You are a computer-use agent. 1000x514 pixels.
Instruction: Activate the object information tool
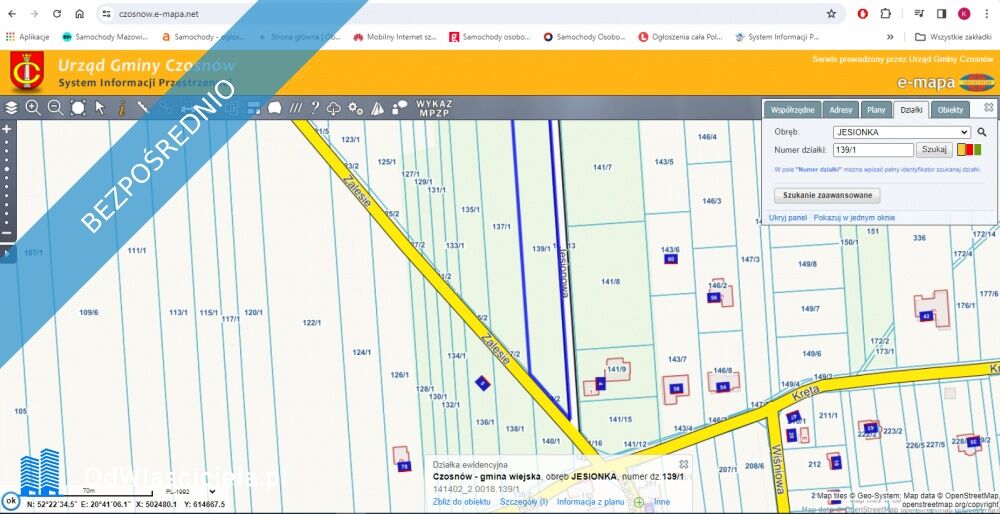(122, 107)
